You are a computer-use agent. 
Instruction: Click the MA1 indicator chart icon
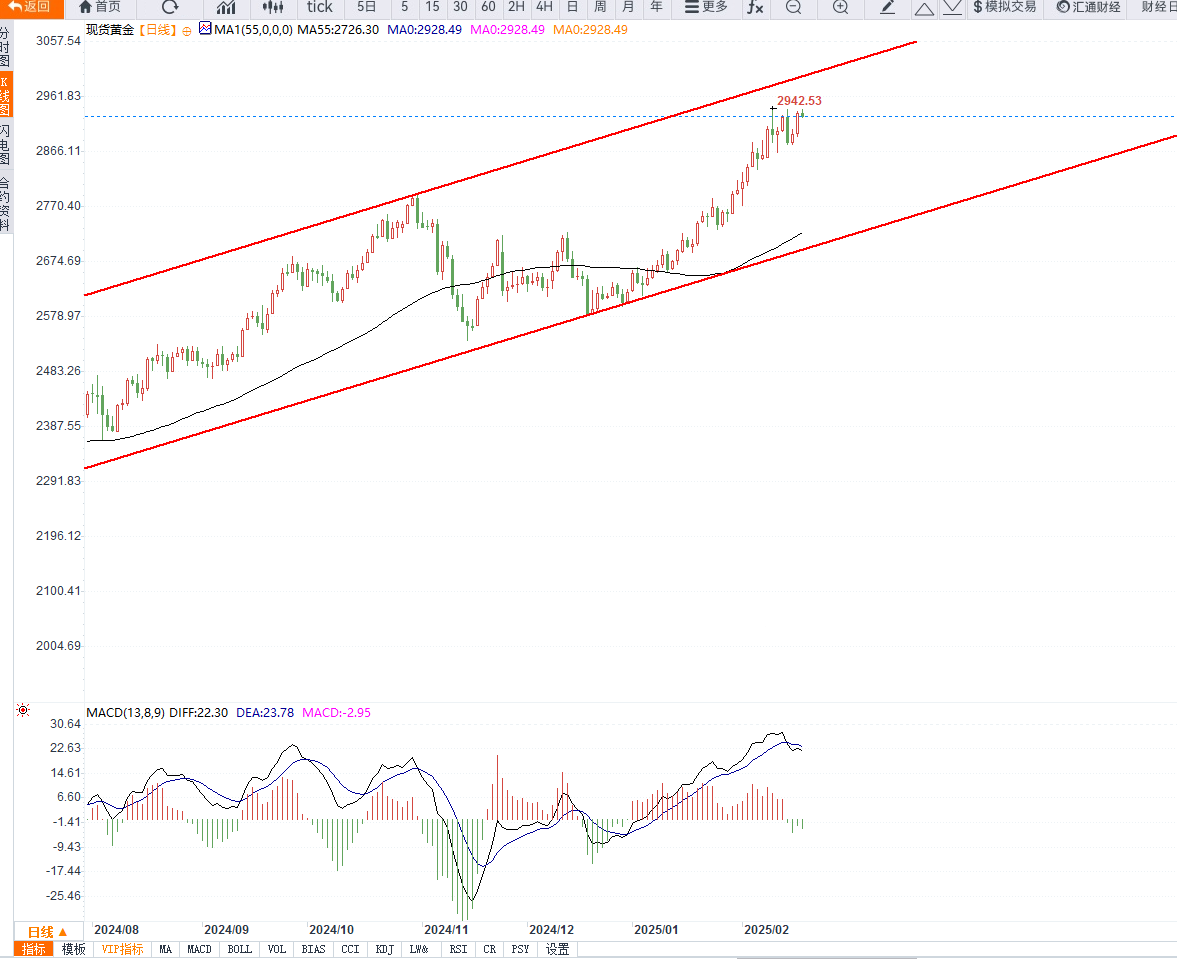click(205, 29)
